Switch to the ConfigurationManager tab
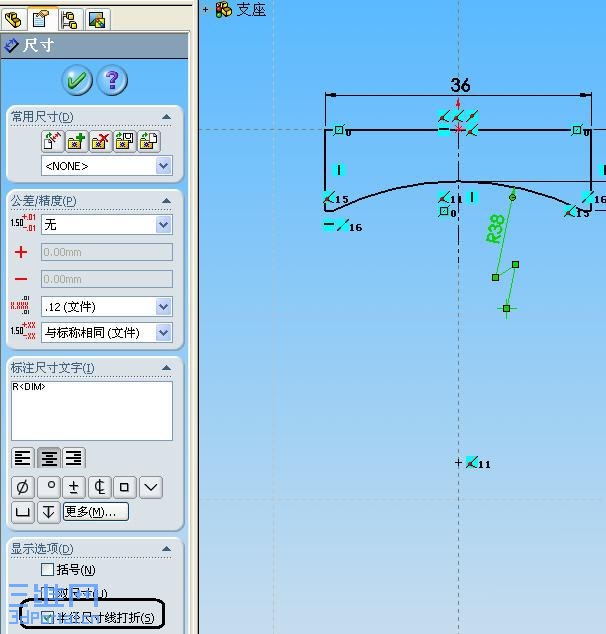The image size is (606, 634). pos(70,19)
